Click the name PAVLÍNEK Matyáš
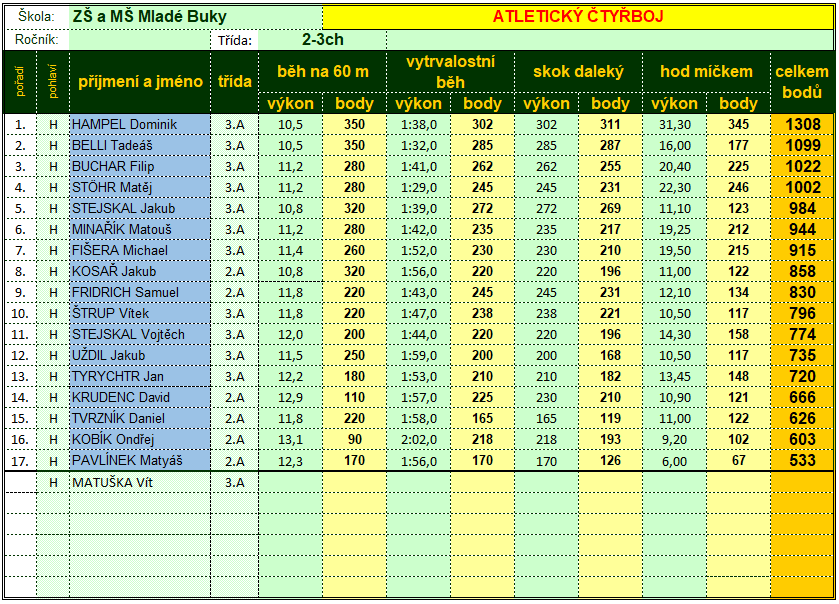Image resolution: width=839 pixels, height=604 pixels. (x=127, y=461)
